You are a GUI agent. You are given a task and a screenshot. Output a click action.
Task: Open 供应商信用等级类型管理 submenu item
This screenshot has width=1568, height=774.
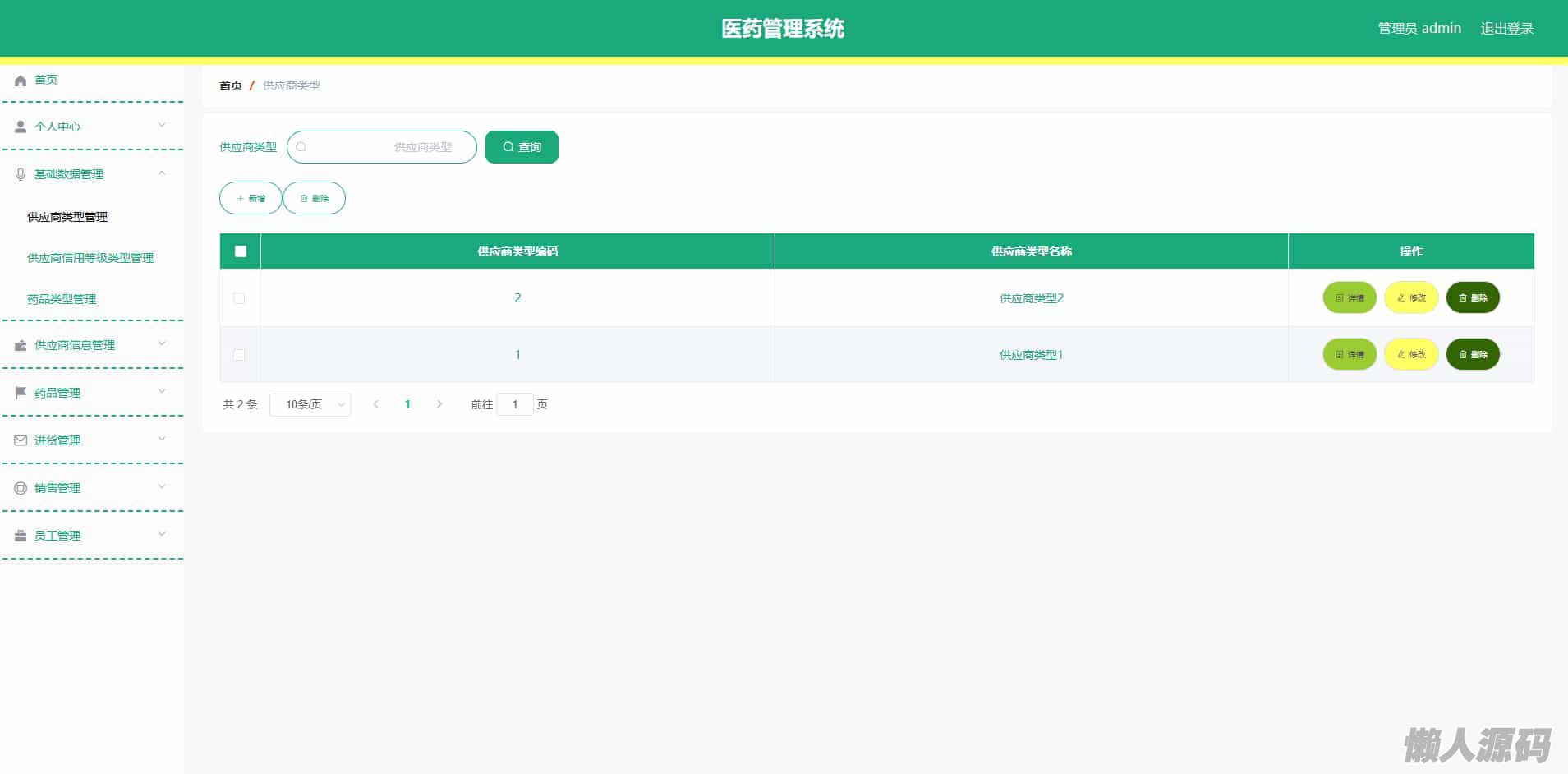click(90, 258)
